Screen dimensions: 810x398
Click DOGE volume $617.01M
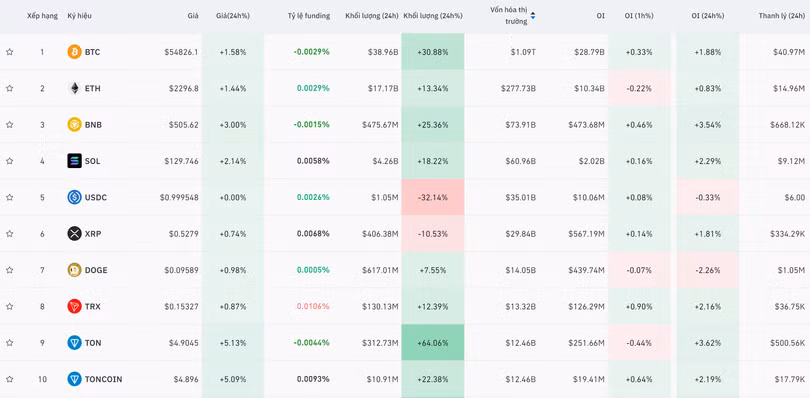pyautogui.click(x=380, y=270)
